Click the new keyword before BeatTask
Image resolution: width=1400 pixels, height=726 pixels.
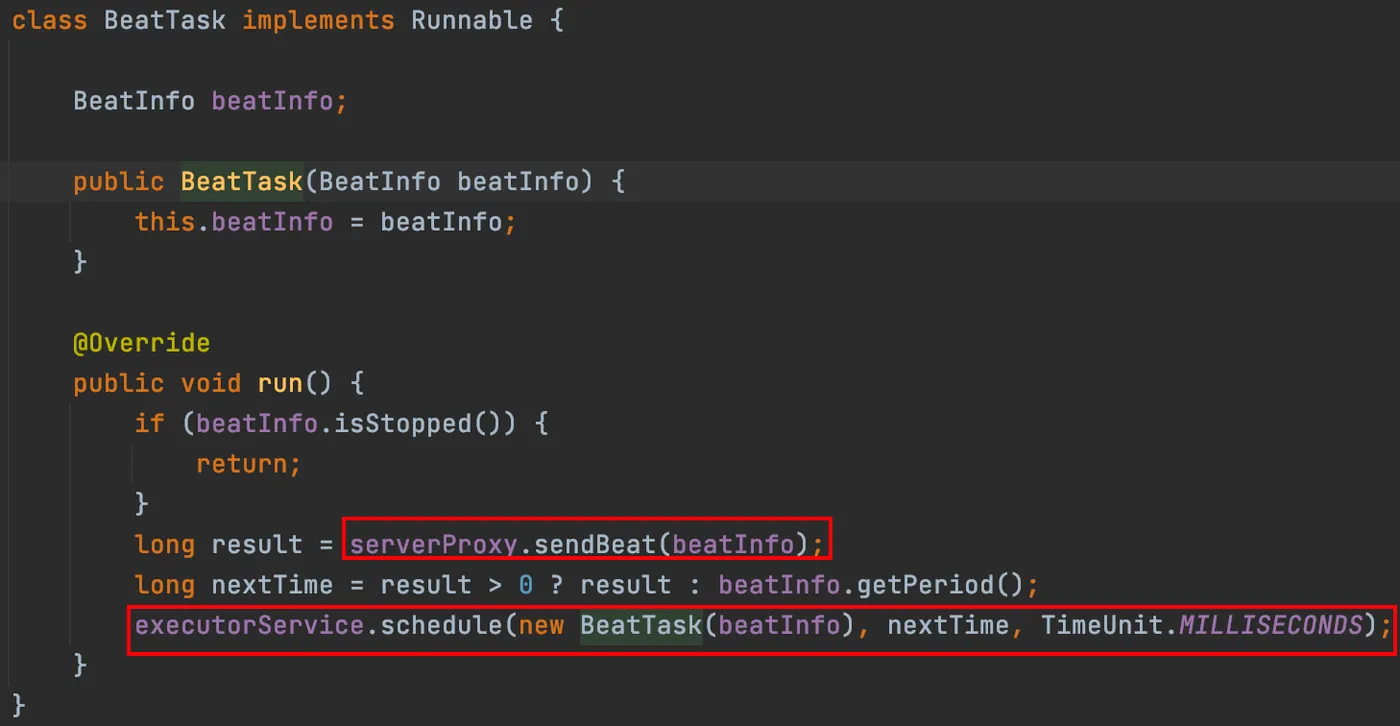point(540,625)
